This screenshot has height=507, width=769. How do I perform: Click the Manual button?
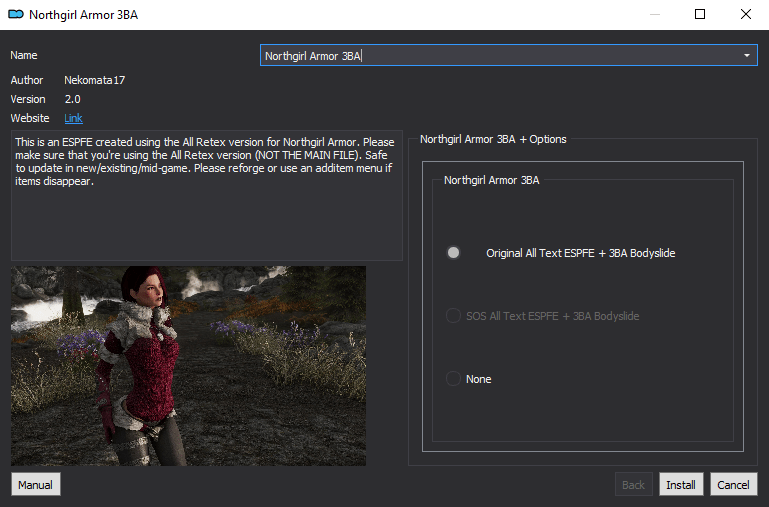point(36,484)
